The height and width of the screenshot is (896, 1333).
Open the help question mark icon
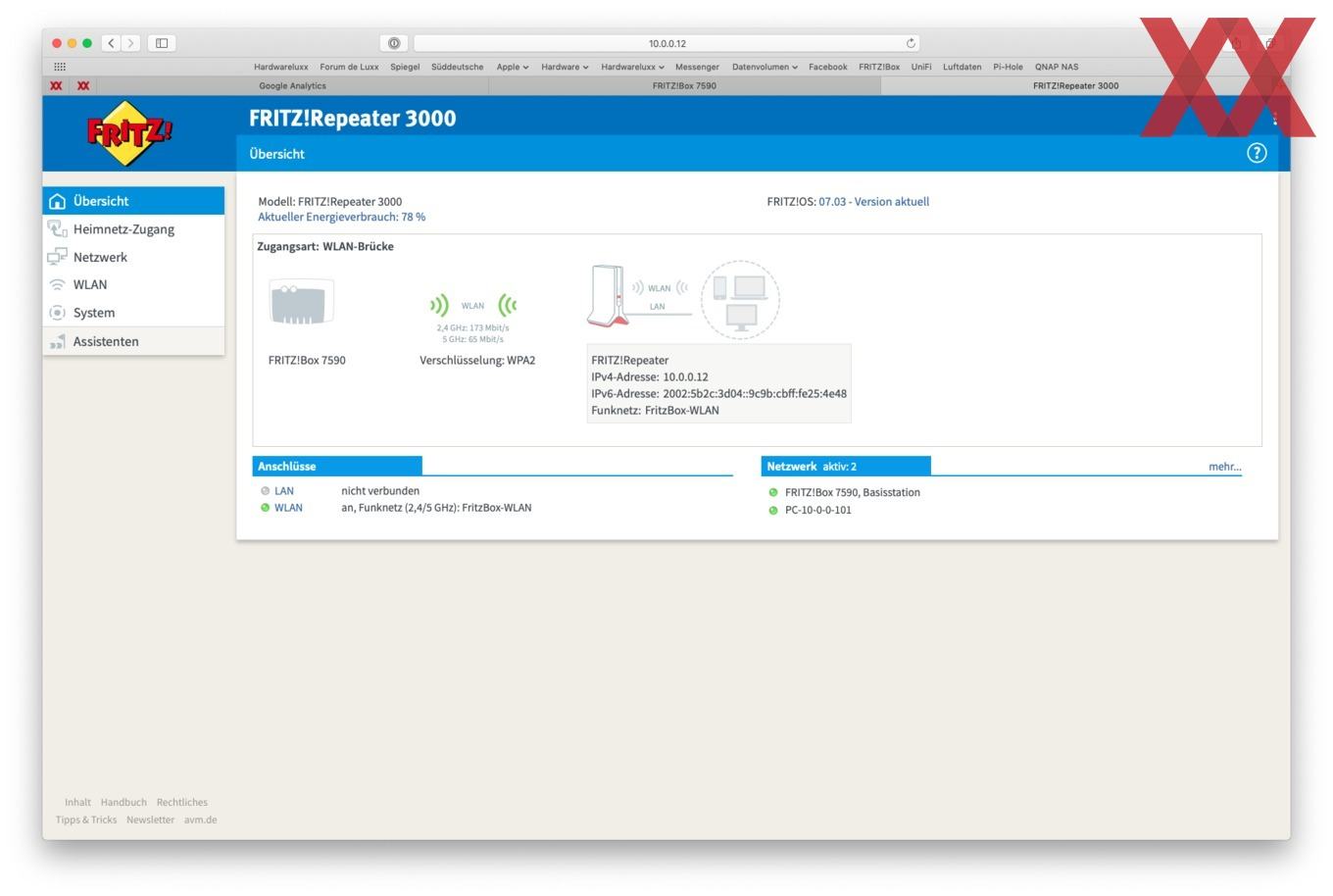coord(1257,153)
